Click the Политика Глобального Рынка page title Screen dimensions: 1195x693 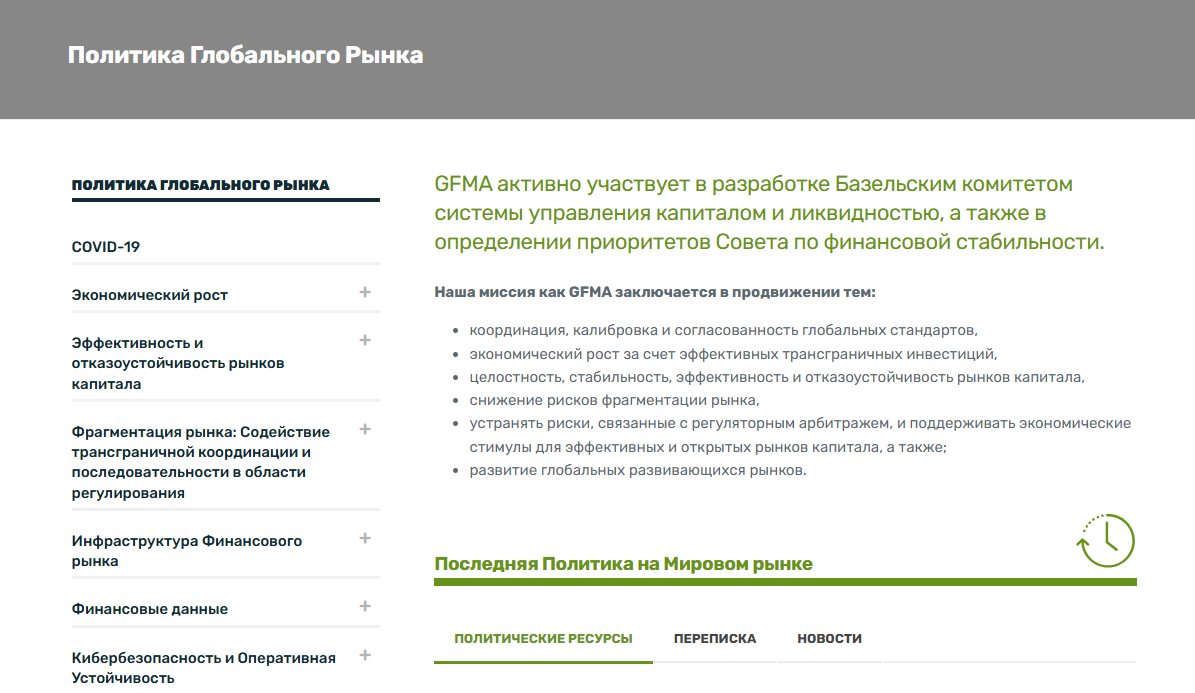pyautogui.click(x=245, y=55)
